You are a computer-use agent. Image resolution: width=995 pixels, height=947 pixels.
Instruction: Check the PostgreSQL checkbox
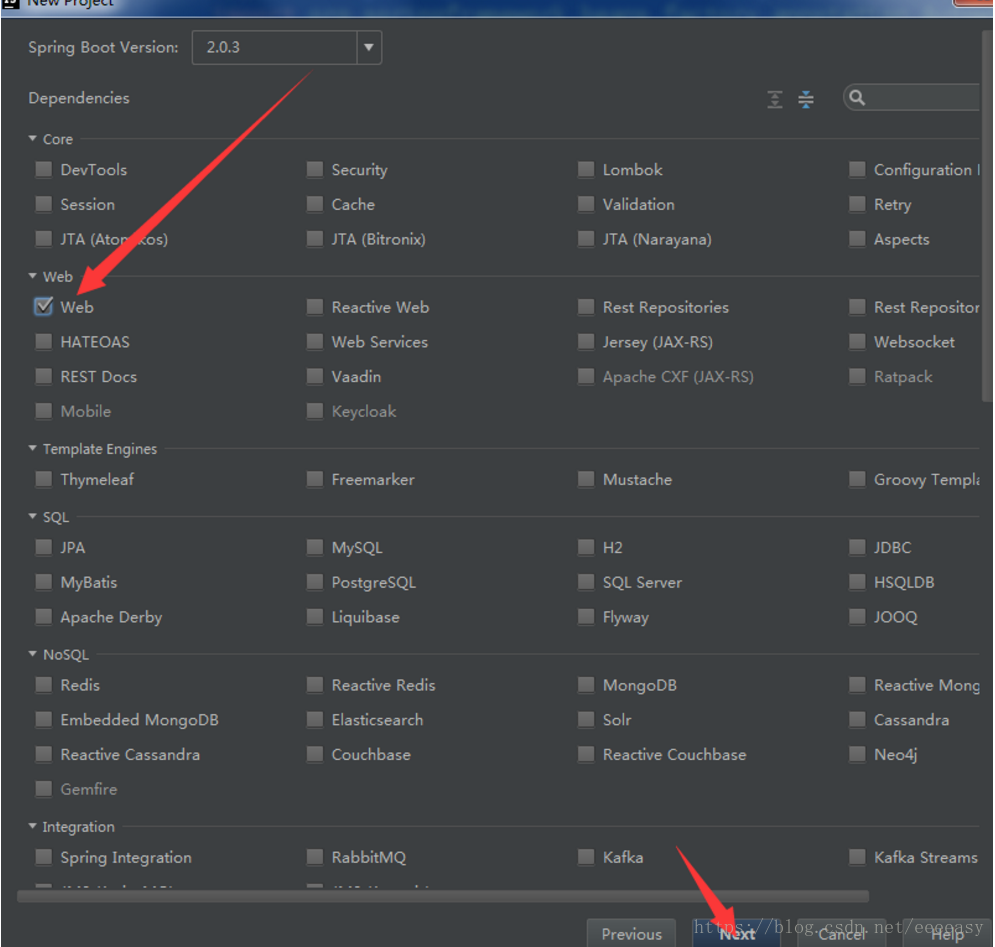(x=315, y=582)
